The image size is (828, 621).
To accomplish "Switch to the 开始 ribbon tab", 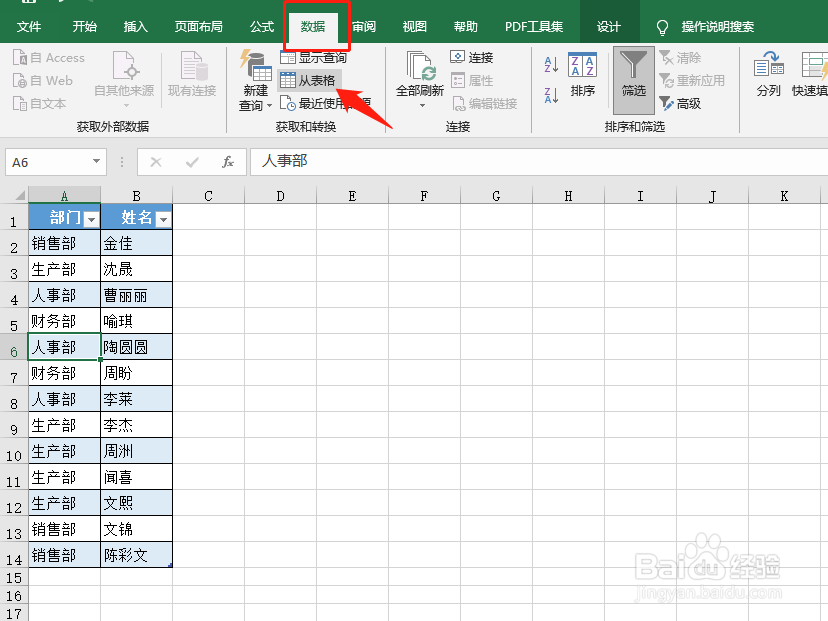I will [x=84, y=26].
